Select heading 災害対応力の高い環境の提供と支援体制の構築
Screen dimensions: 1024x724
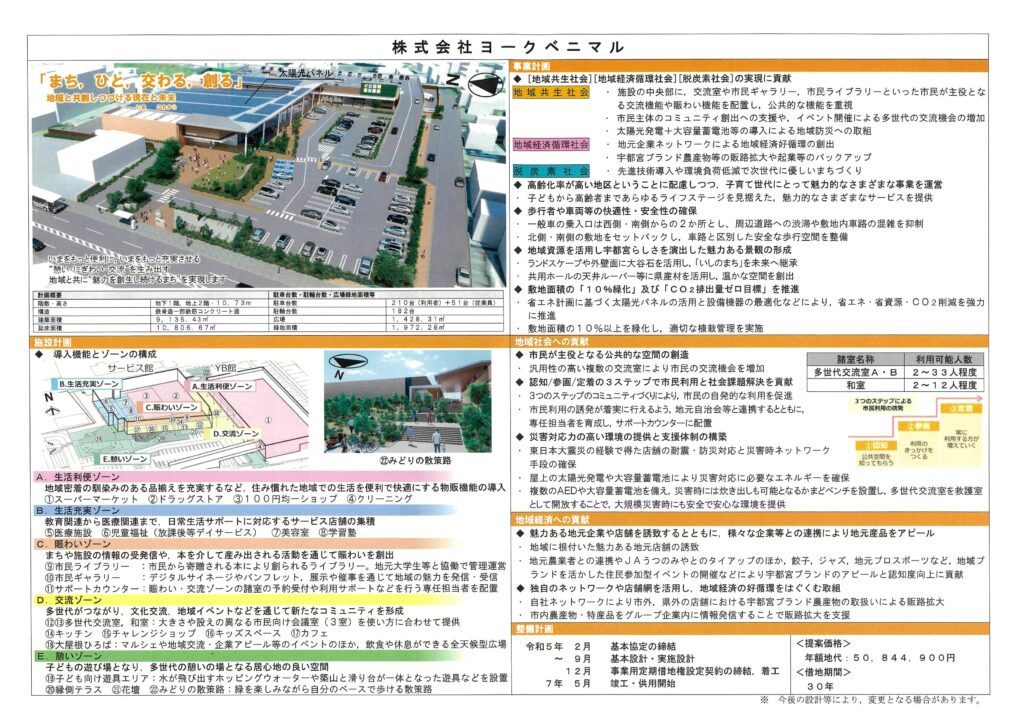click(x=628, y=437)
